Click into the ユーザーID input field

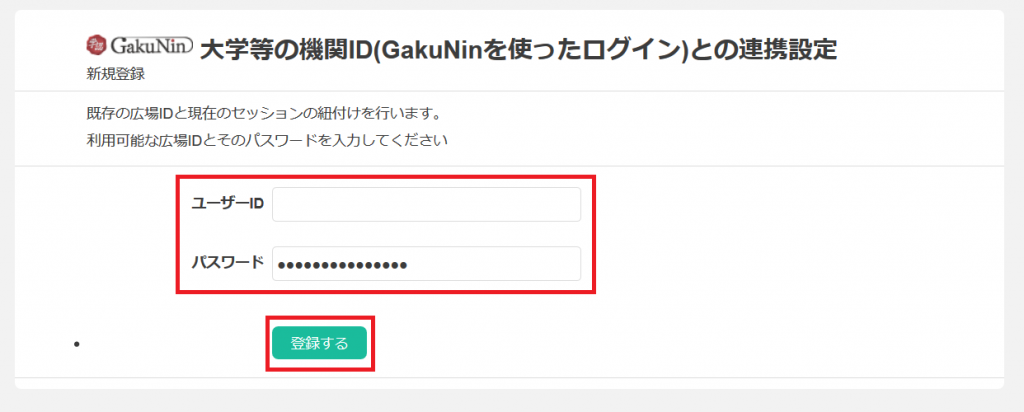pos(426,204)
